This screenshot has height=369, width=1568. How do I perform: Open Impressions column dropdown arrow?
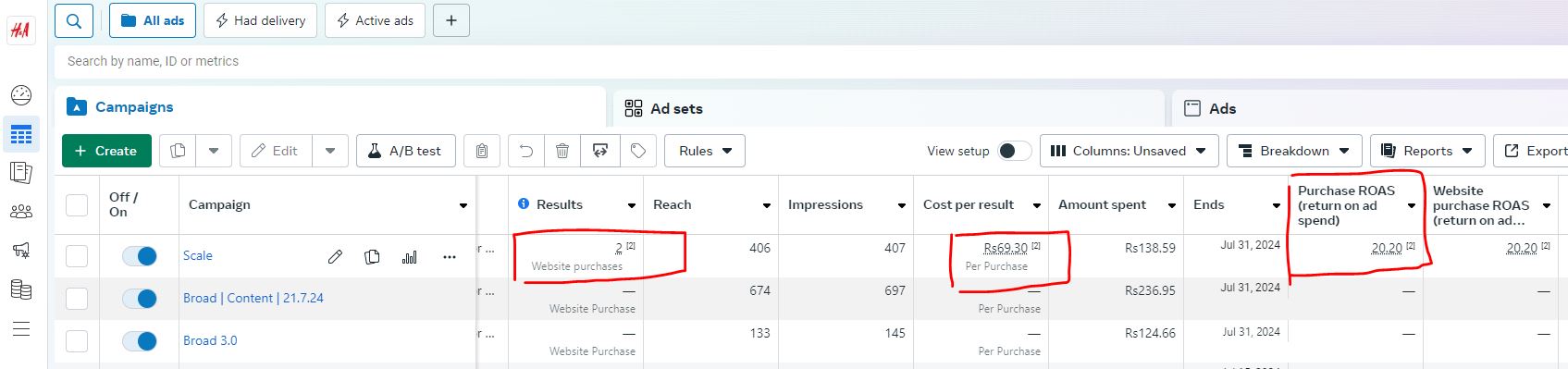[902, 205]
